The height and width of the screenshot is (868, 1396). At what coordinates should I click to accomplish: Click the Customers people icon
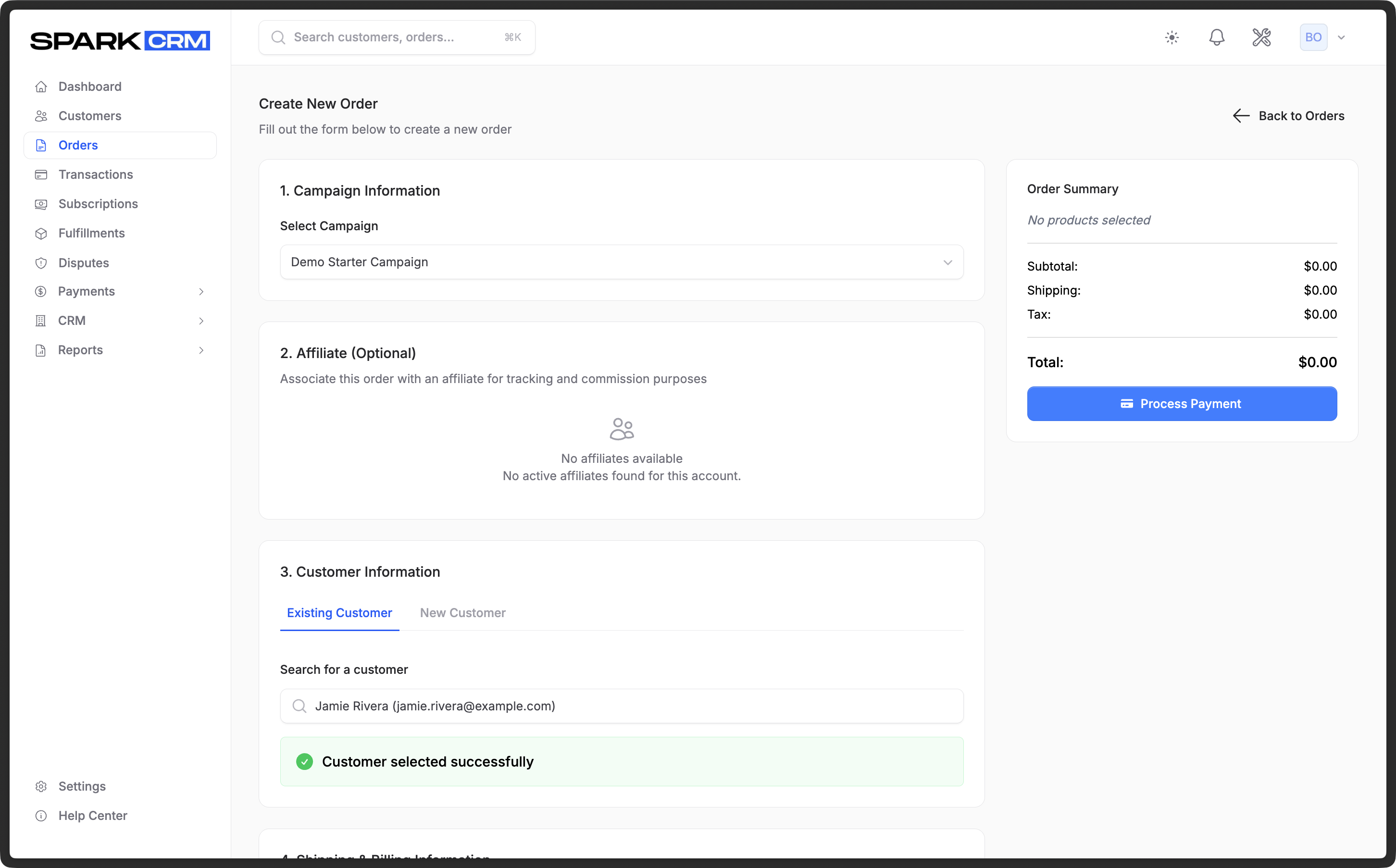(x=41, y=116)
